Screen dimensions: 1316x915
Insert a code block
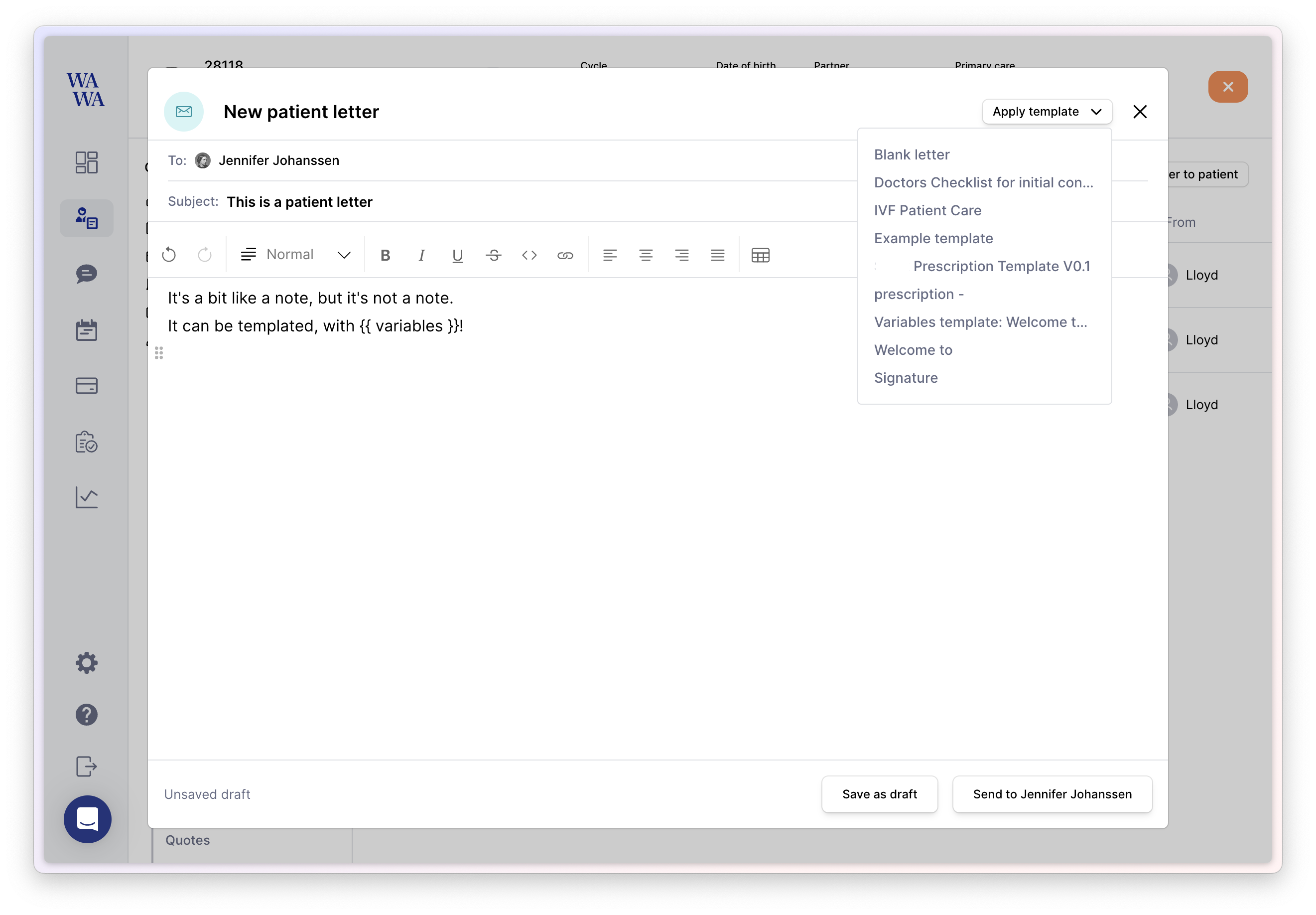coord(529,255)
